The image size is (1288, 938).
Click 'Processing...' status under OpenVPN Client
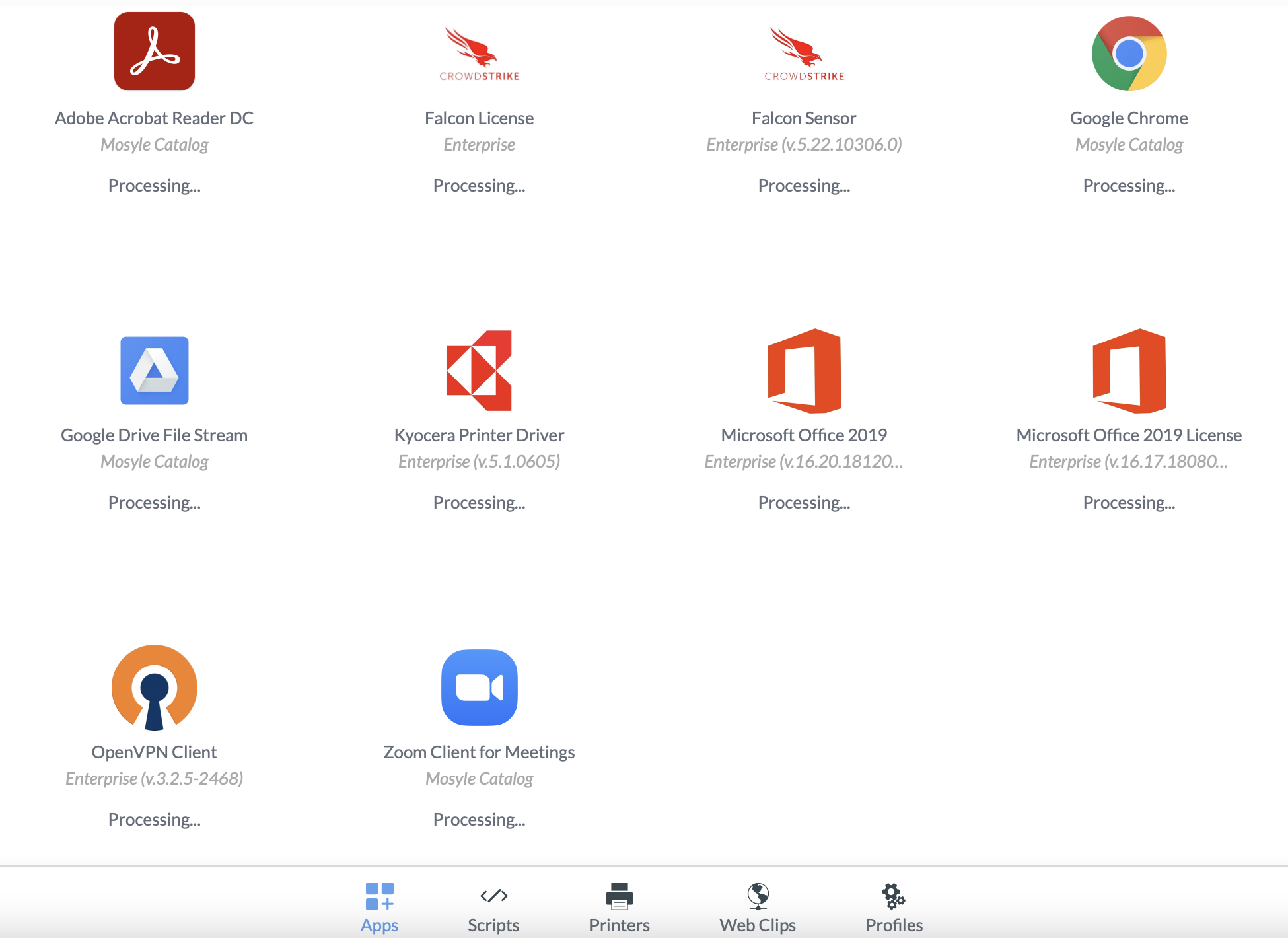pos(155,820)
